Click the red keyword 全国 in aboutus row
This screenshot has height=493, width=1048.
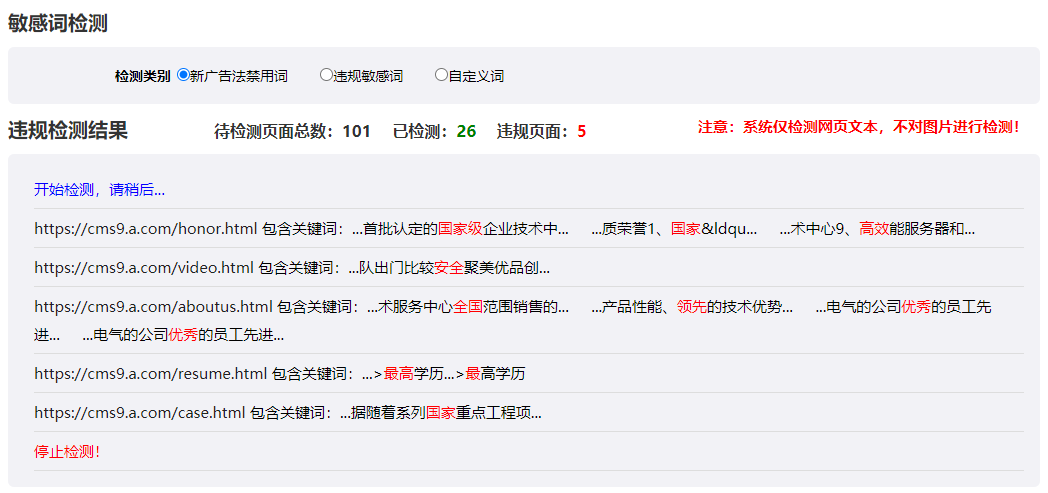467,306
